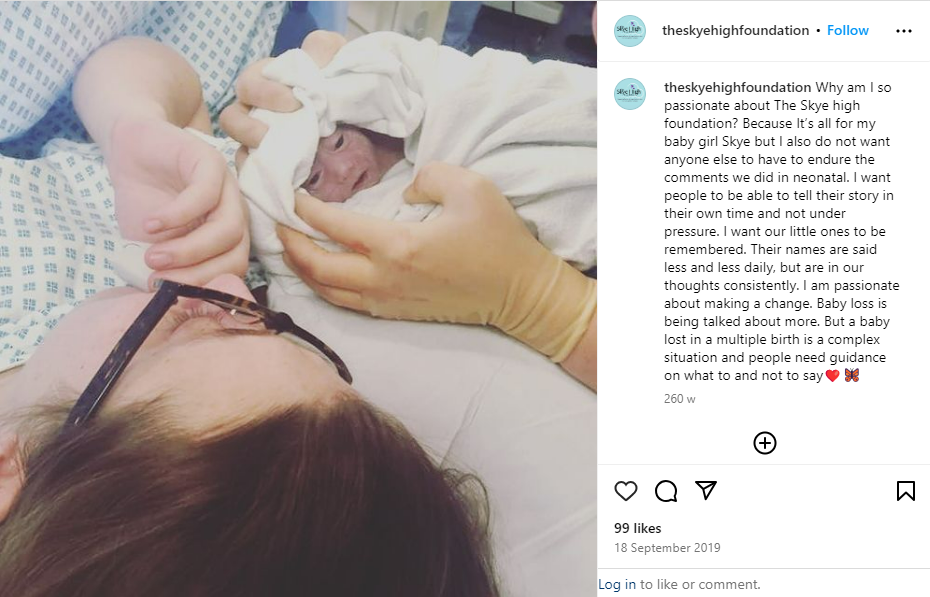
Task: Open theskyehighfoundation username in the header
Action: [735, 30]
